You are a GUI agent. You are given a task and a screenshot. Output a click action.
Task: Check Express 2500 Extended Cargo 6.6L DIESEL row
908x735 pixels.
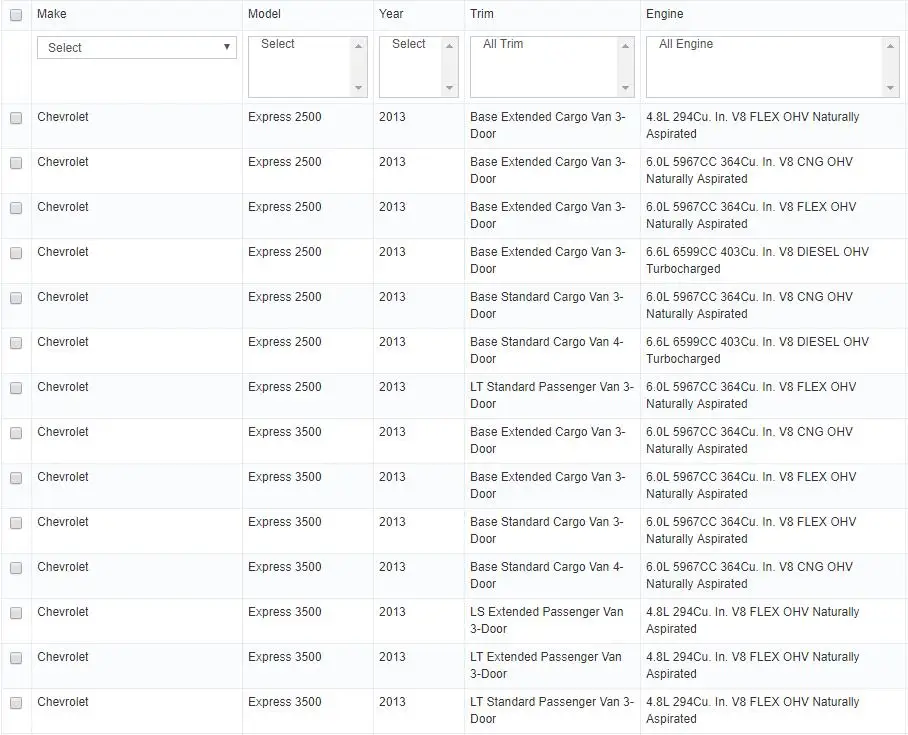click(16, 253)
